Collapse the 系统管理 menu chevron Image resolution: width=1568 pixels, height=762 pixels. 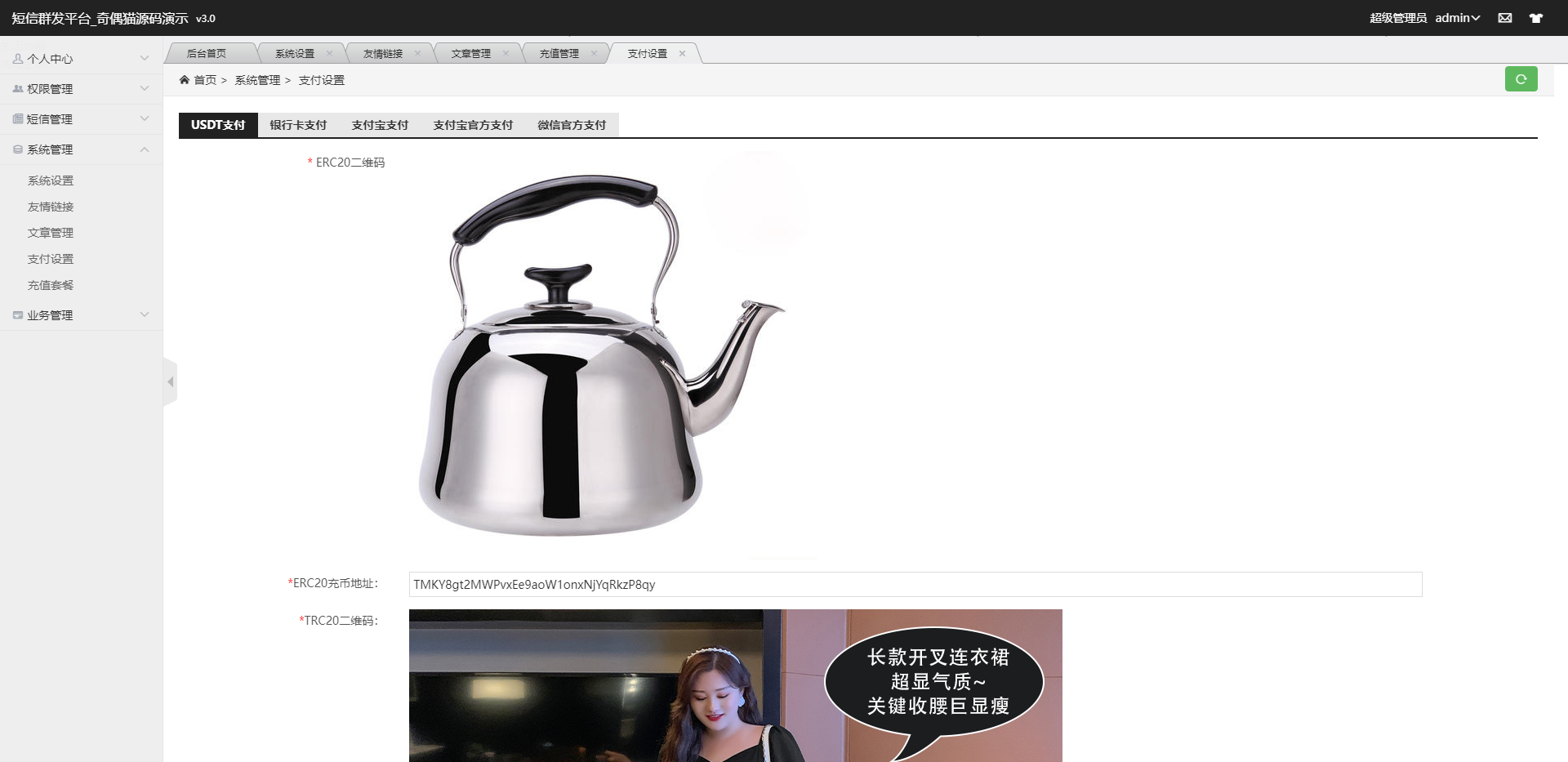click(x=145, y=149)
